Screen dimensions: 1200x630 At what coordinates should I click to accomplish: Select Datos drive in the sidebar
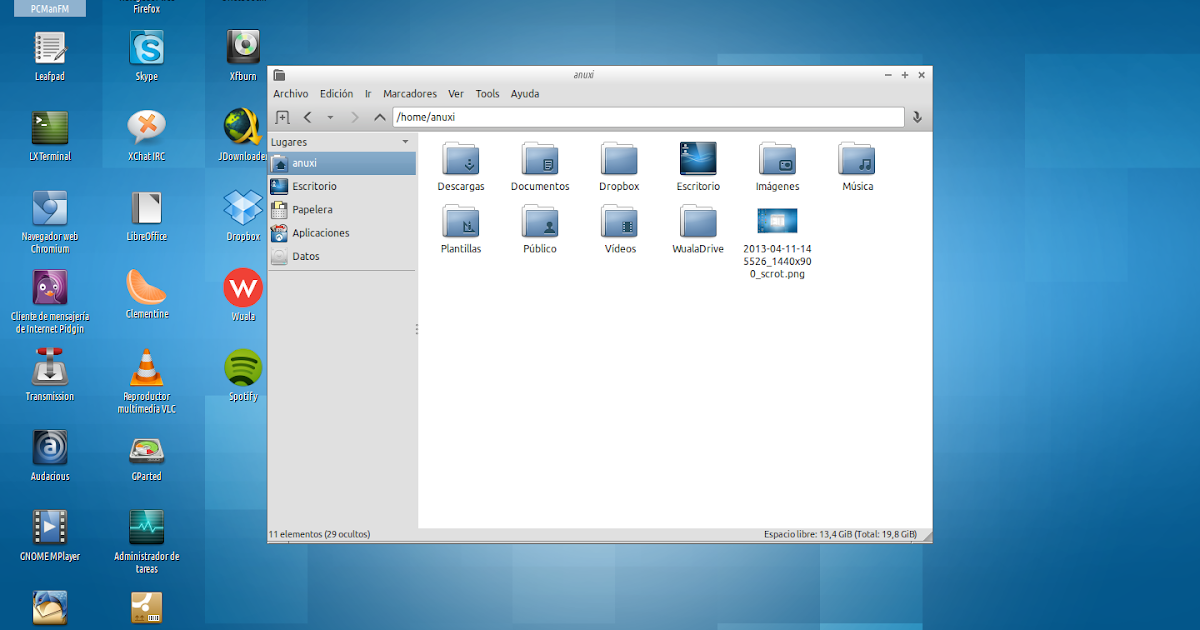click(305, 256)
